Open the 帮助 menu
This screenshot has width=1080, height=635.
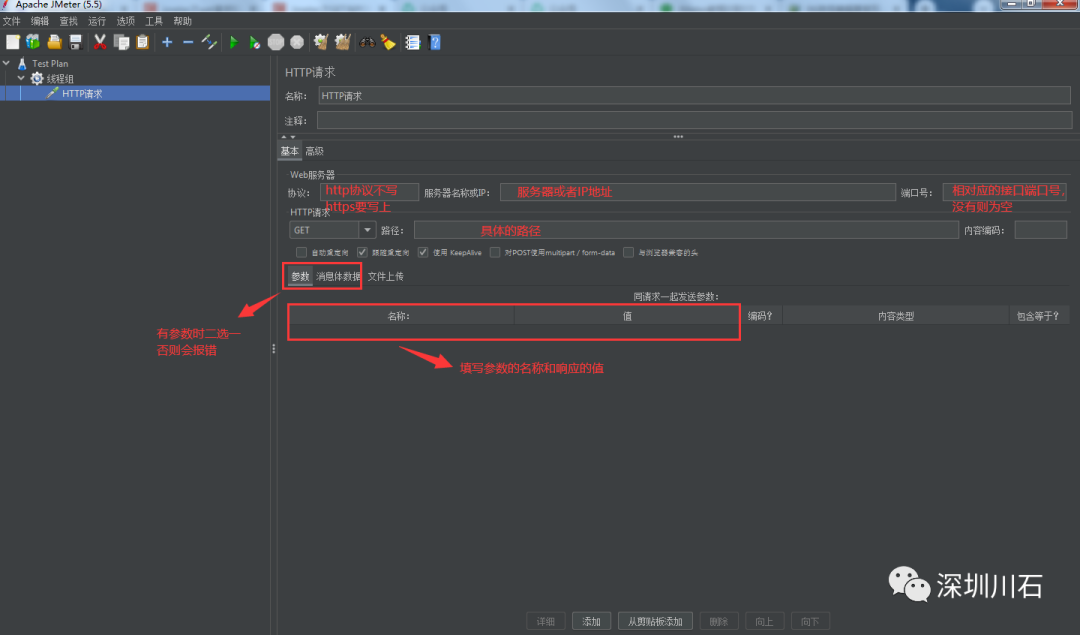pyautogui.click(x=183, y=21)
